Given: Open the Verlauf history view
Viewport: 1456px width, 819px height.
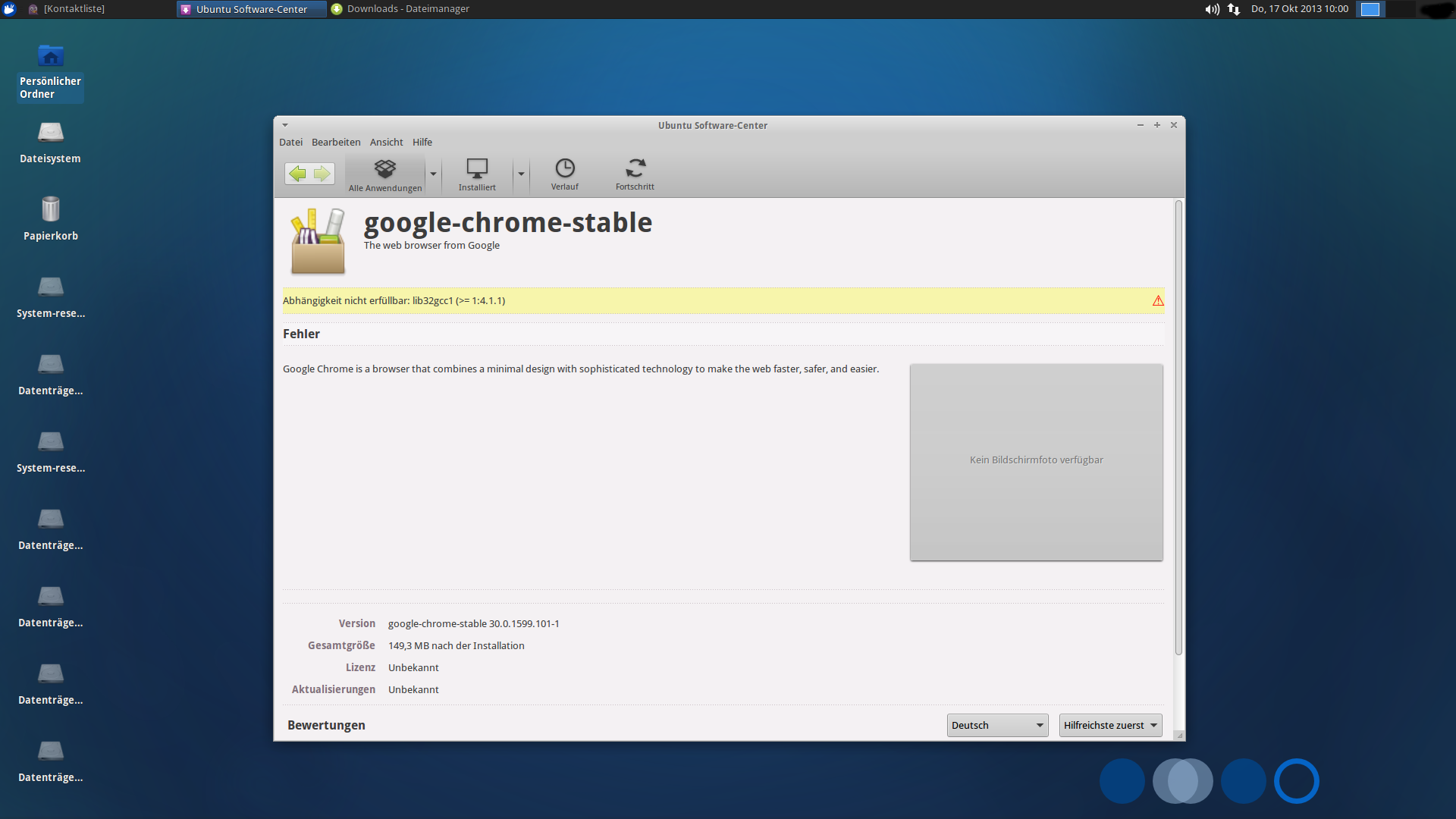Looking at the screenshot, I should [x=565, y=174].
